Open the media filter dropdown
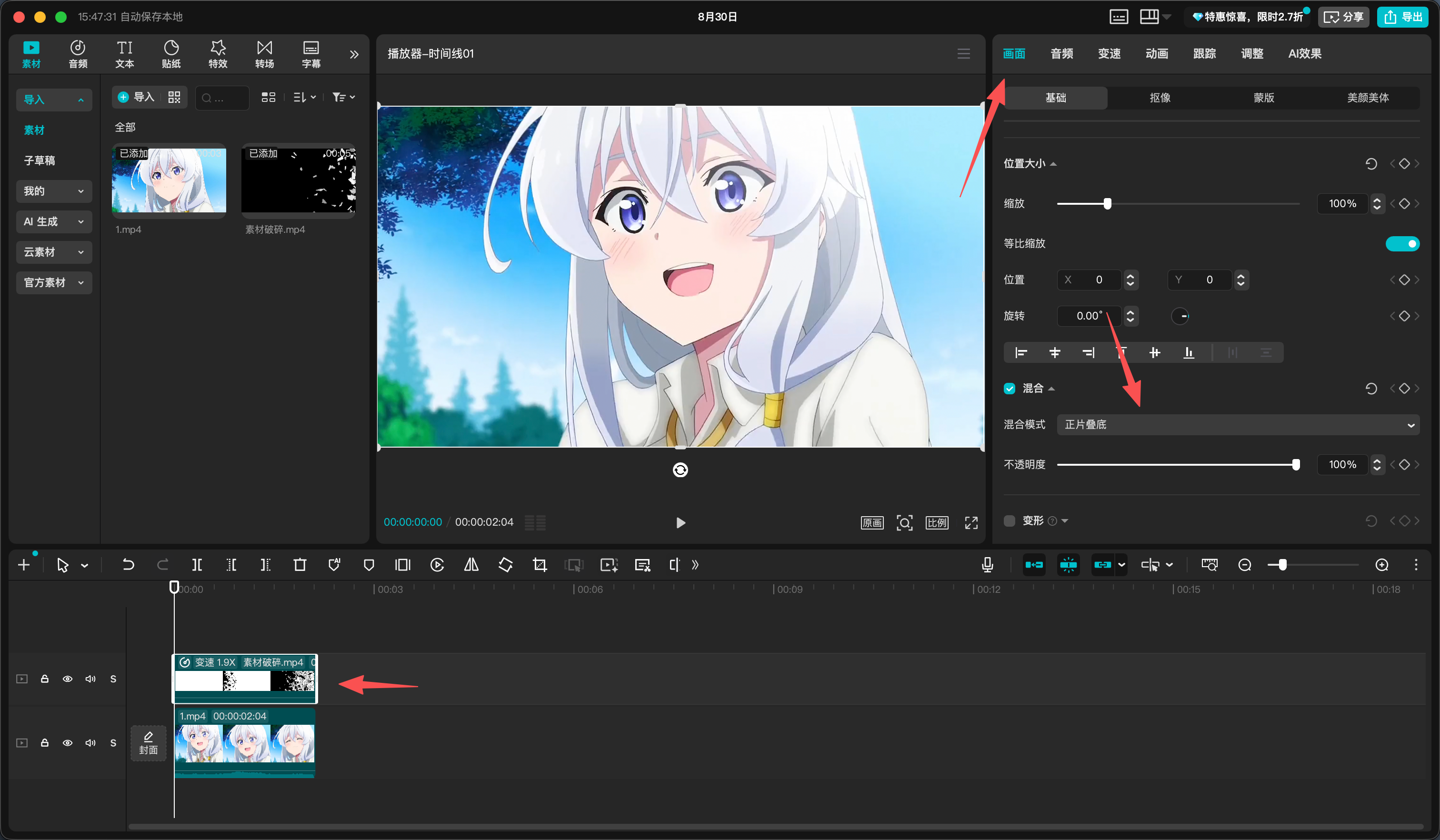This screenshot has height=840, width=1440. [343, 97]
